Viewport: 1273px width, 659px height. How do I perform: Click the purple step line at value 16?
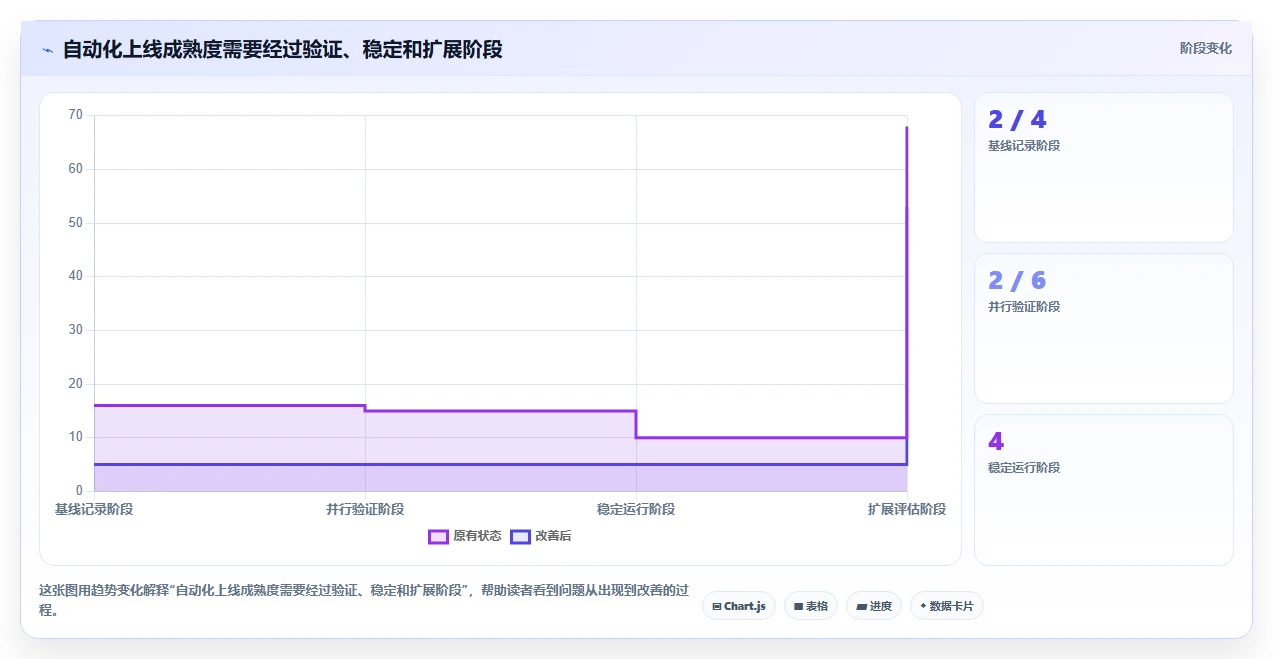[x=230, y=405]
